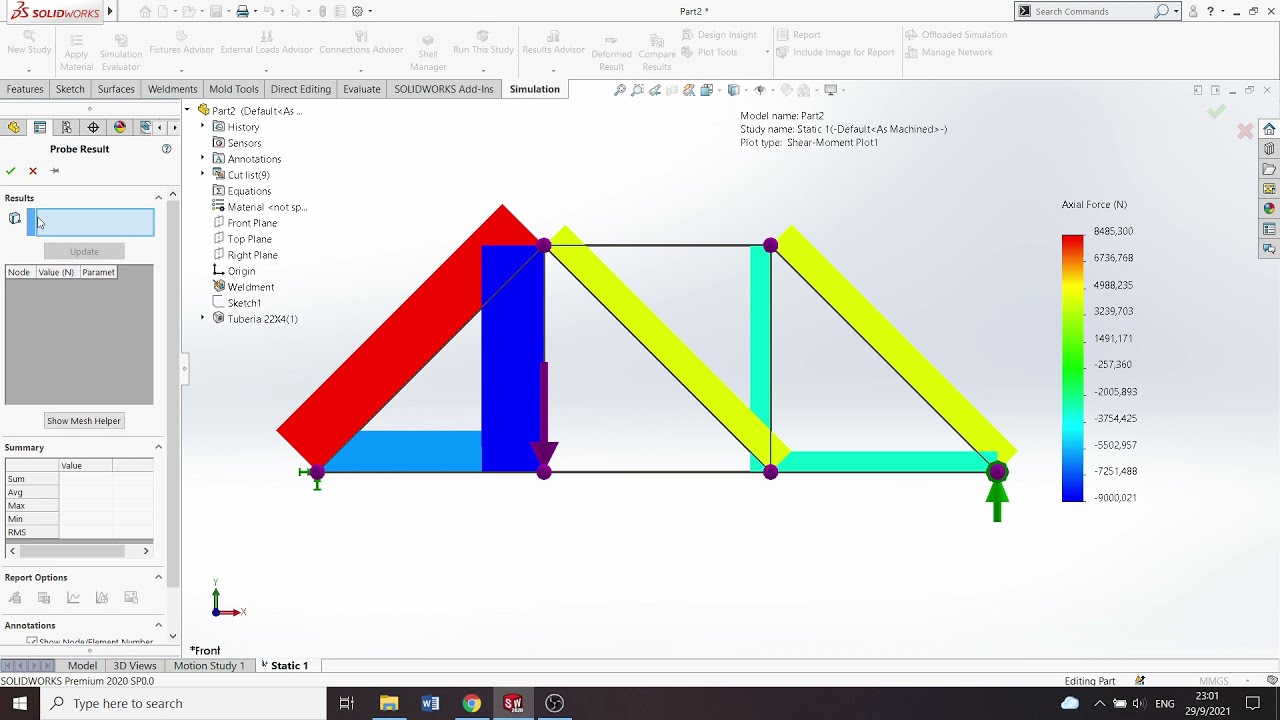Open DisplayManager tab

(120, 127)
